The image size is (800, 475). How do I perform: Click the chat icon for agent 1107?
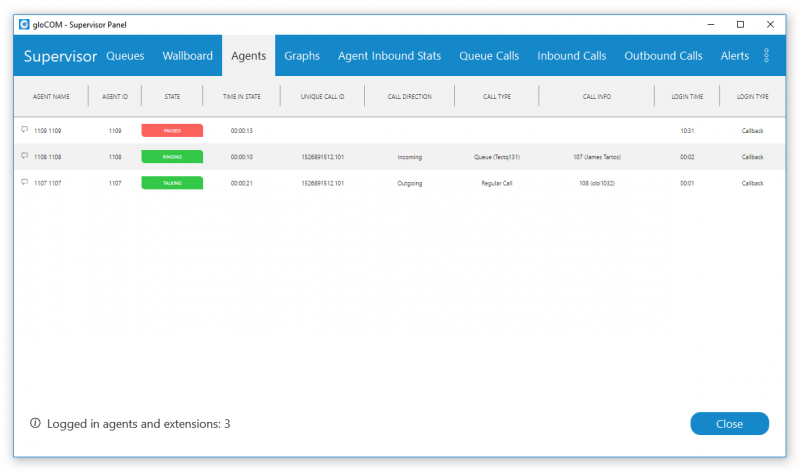(24, 182)
